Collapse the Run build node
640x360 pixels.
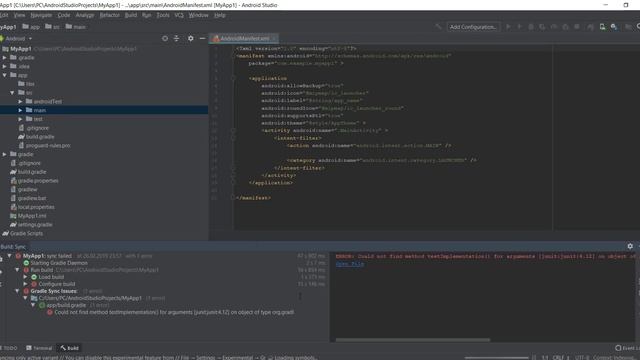[x=17, y=270]
